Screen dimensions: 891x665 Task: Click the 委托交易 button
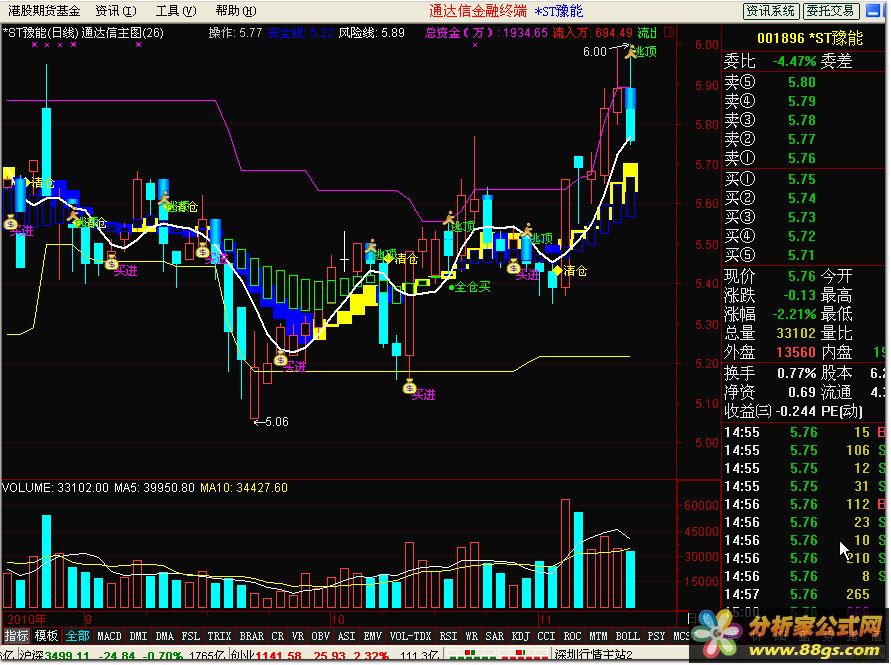point(831,11)
